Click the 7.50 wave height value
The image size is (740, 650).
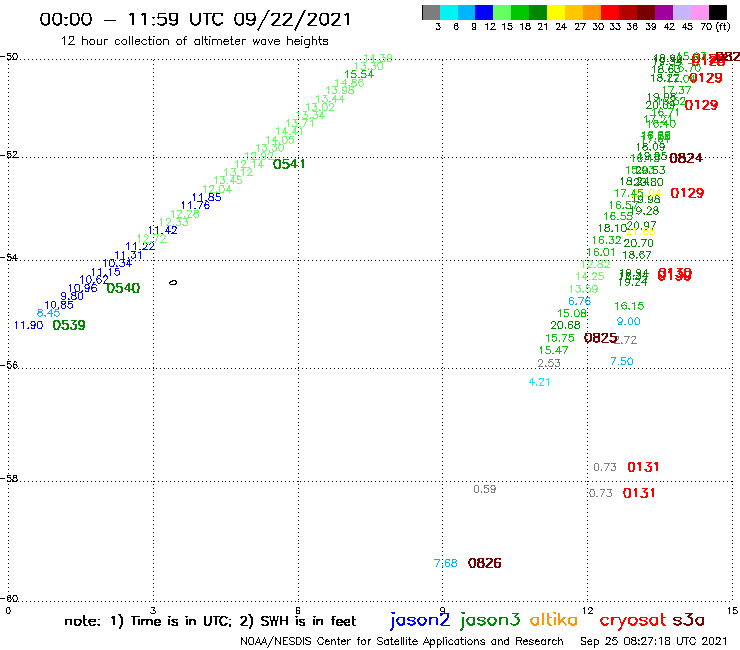[622, 362]
